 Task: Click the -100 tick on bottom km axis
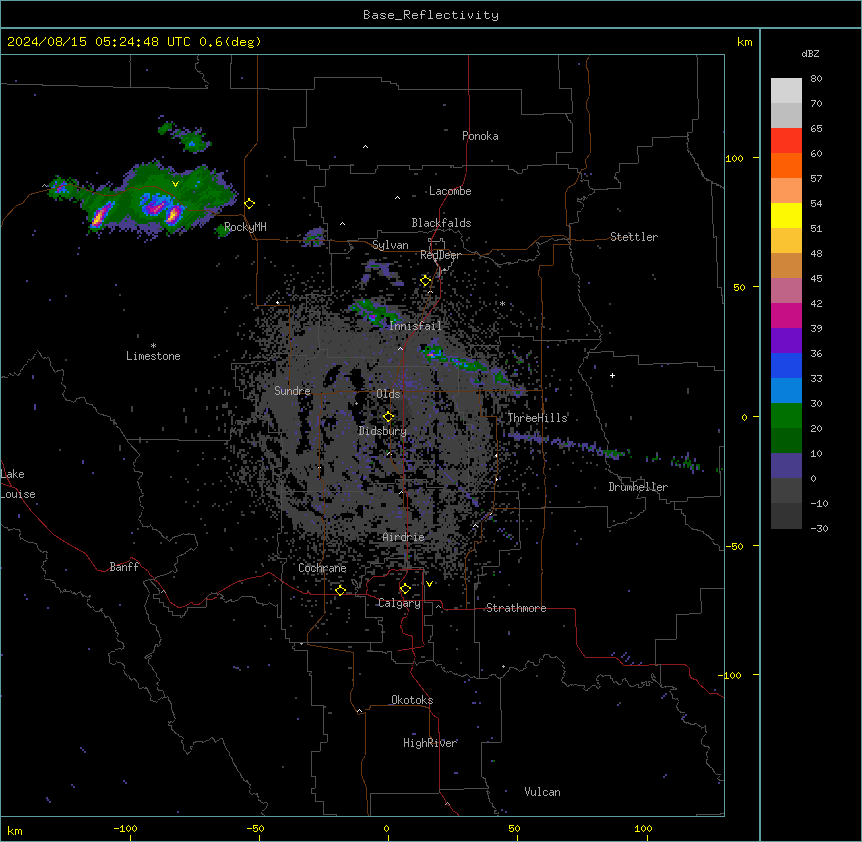click(125, 828)
